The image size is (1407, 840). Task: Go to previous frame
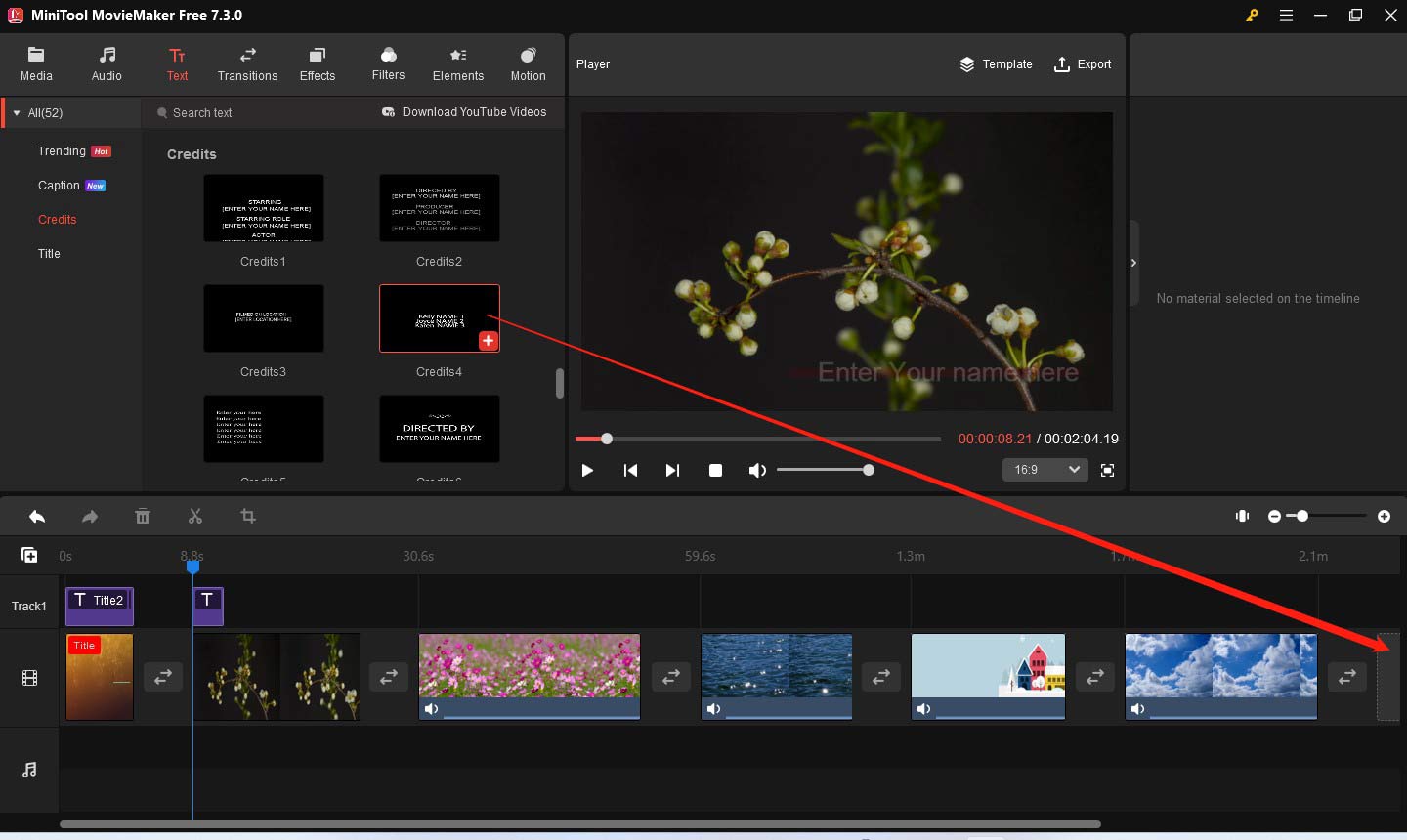coord(630,470)
